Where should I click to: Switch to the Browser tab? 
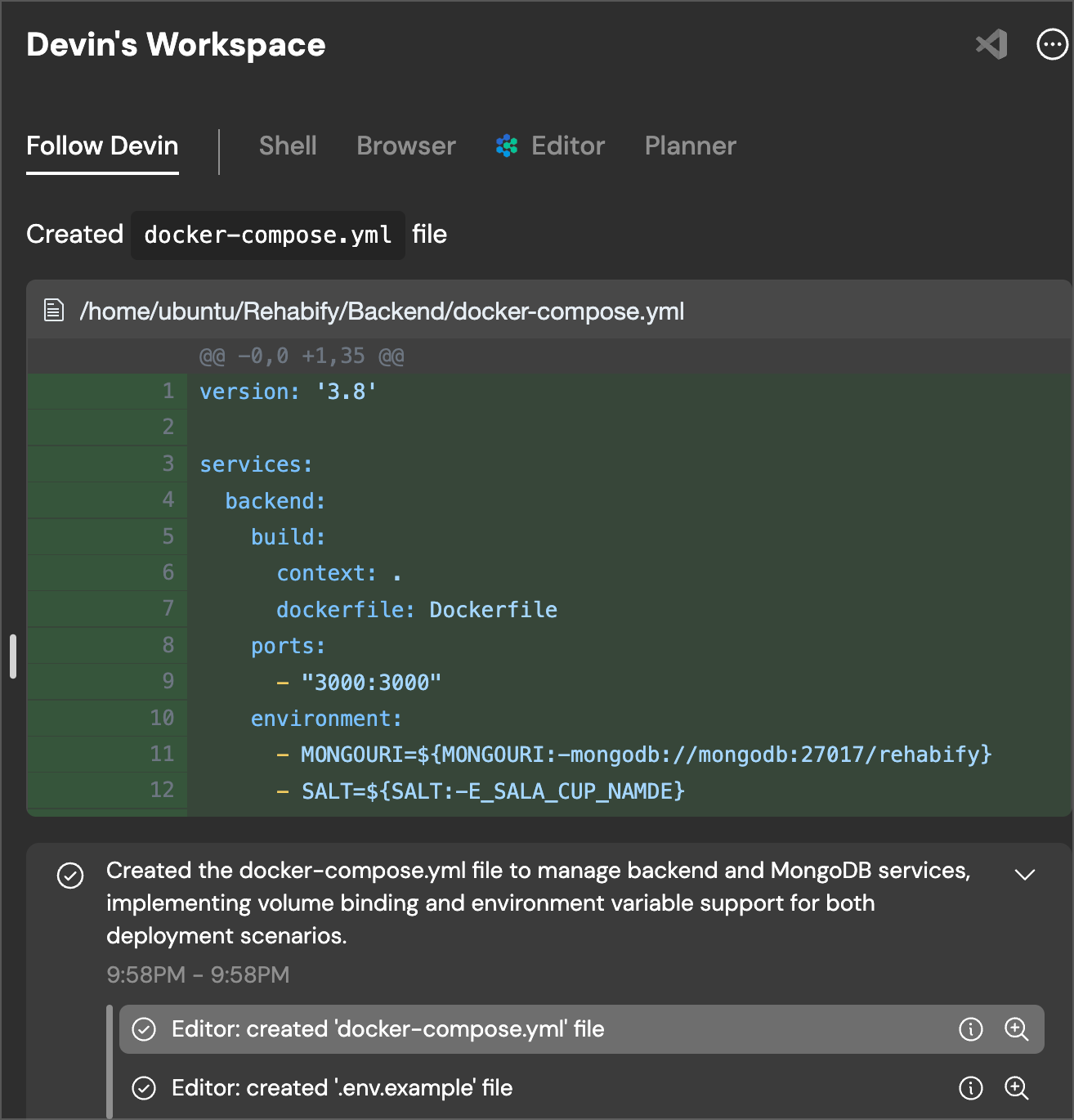pos(406,146)
